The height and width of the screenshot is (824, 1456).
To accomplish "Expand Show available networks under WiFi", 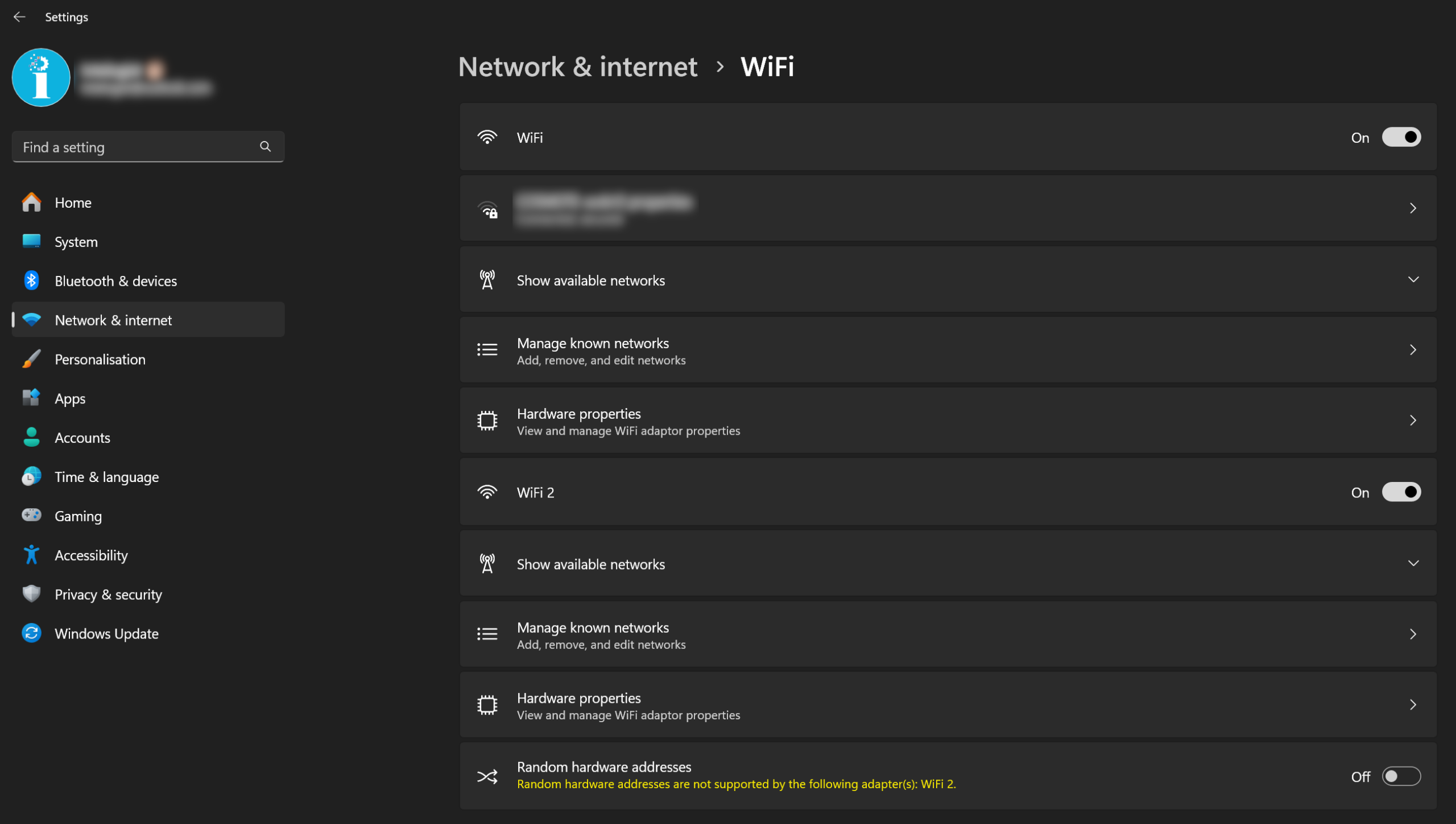I will (x=1413, y=280).
